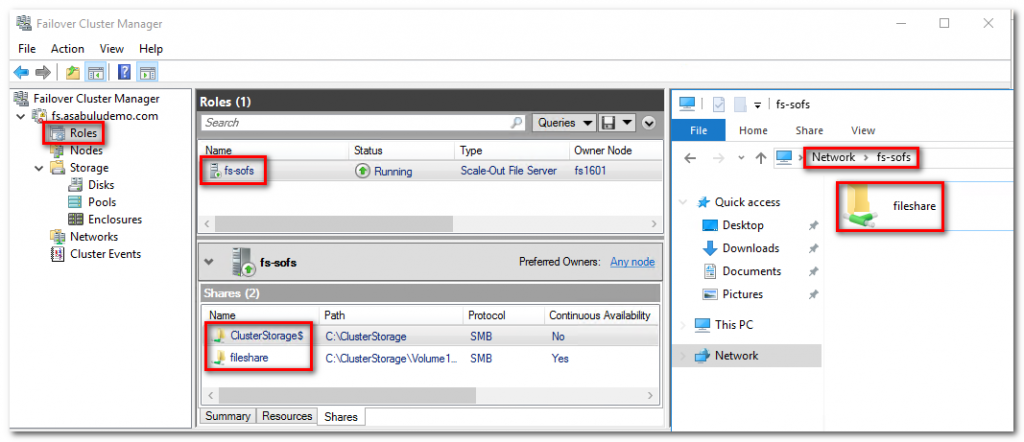
Task: Click the Forward arrow in Failover Cluster Manager toolbar
Action: [43, 72]
